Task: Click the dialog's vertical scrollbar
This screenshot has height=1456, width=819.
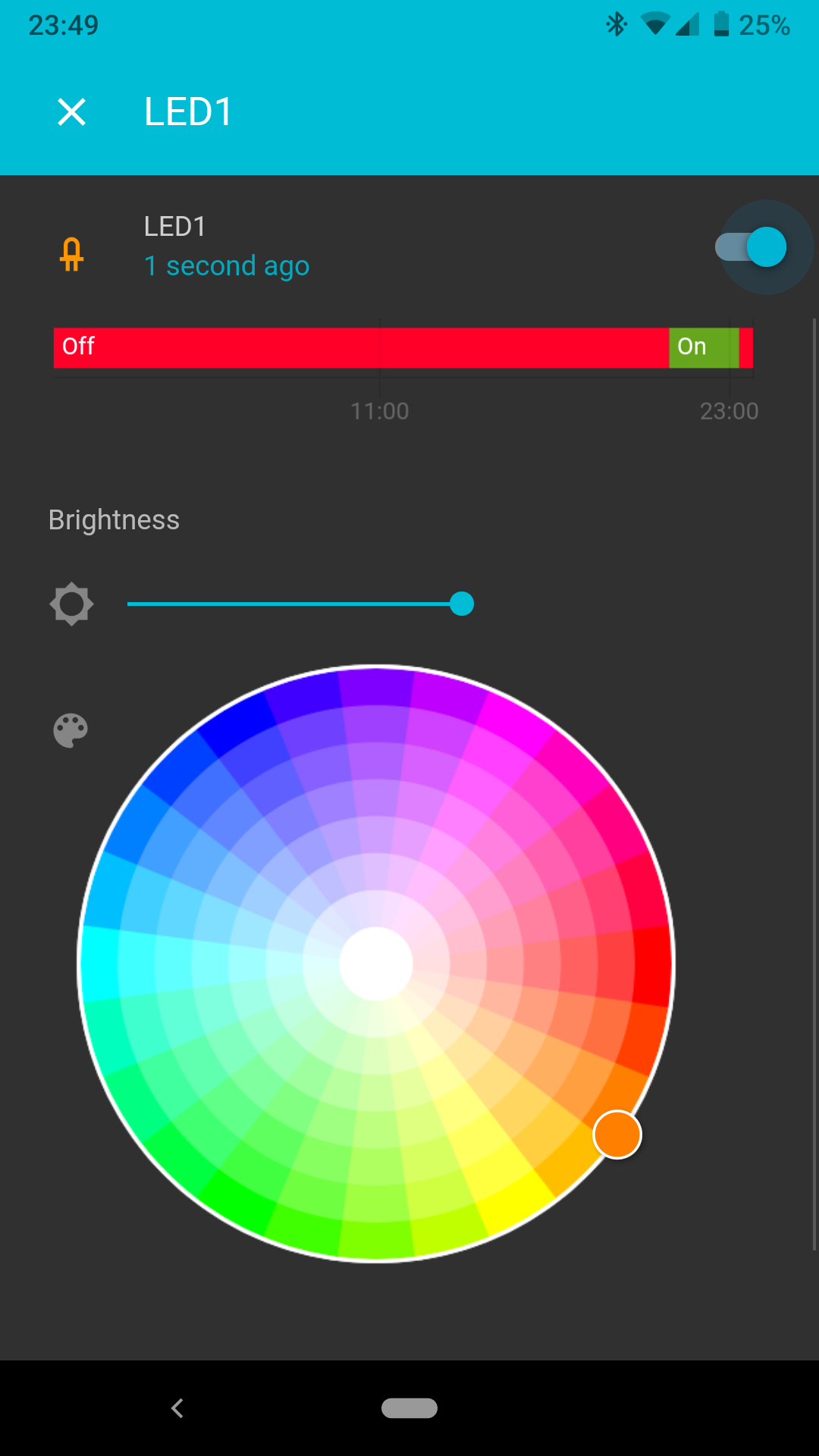Action: pyautogui.click(x=814, y=785)
